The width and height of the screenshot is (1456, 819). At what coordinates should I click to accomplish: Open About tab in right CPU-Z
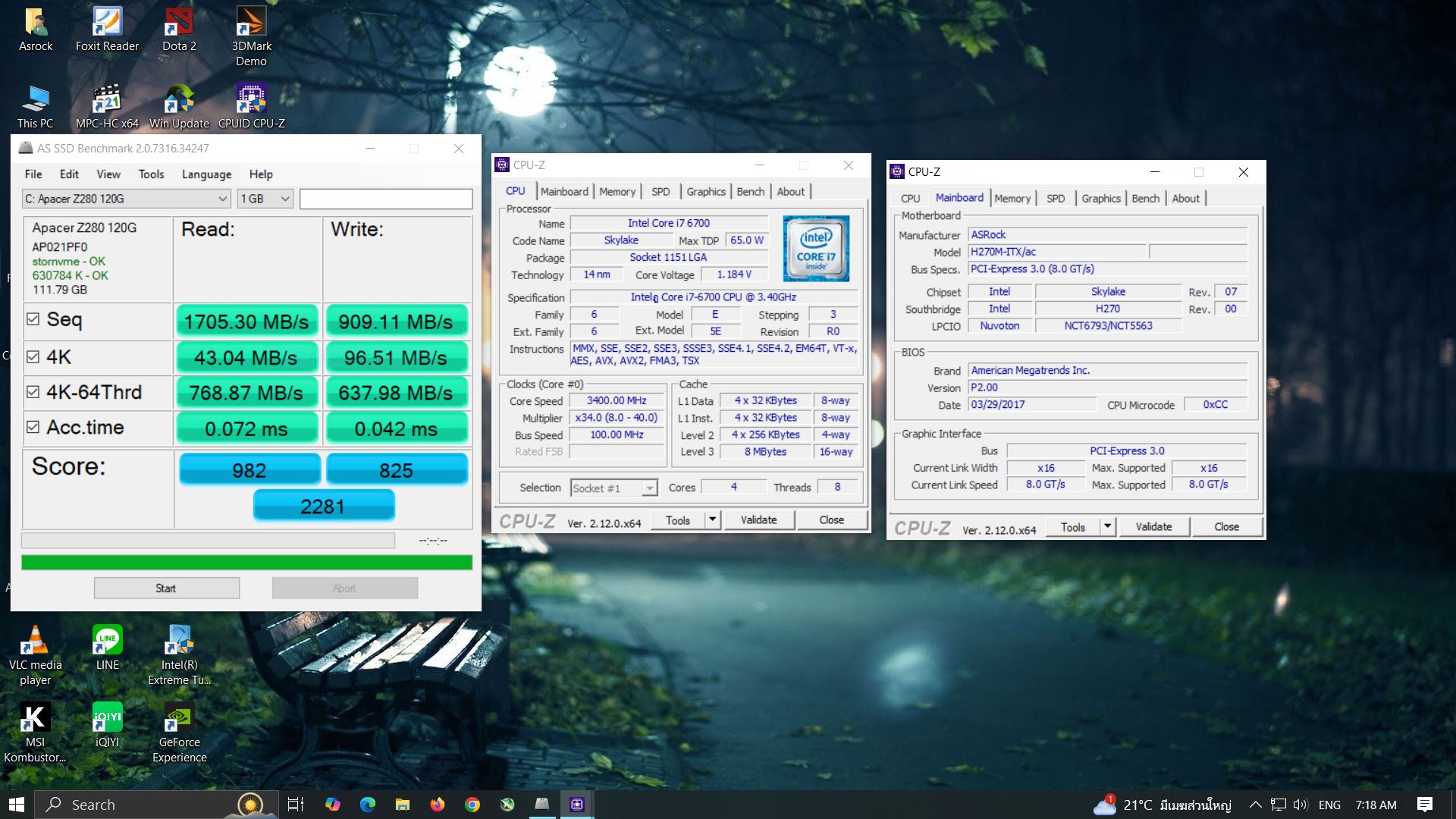[x=1186, y=199]
